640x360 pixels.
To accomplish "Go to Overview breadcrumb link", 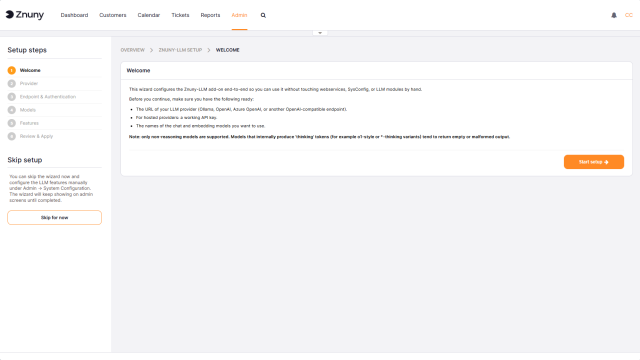I will click(133, 50).
